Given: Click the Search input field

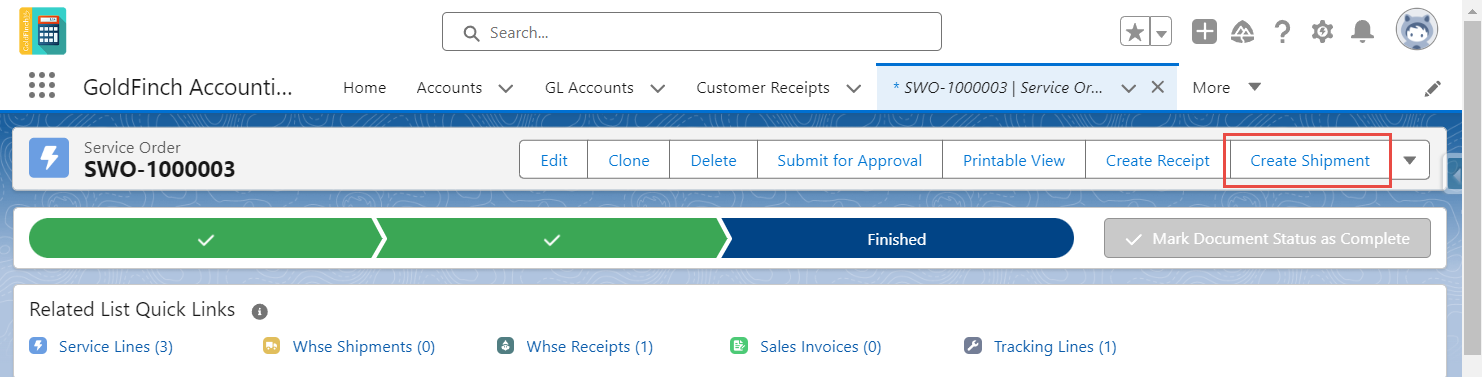Looking at the screenshot, I should pyautogui.click(x=692, y=32).
